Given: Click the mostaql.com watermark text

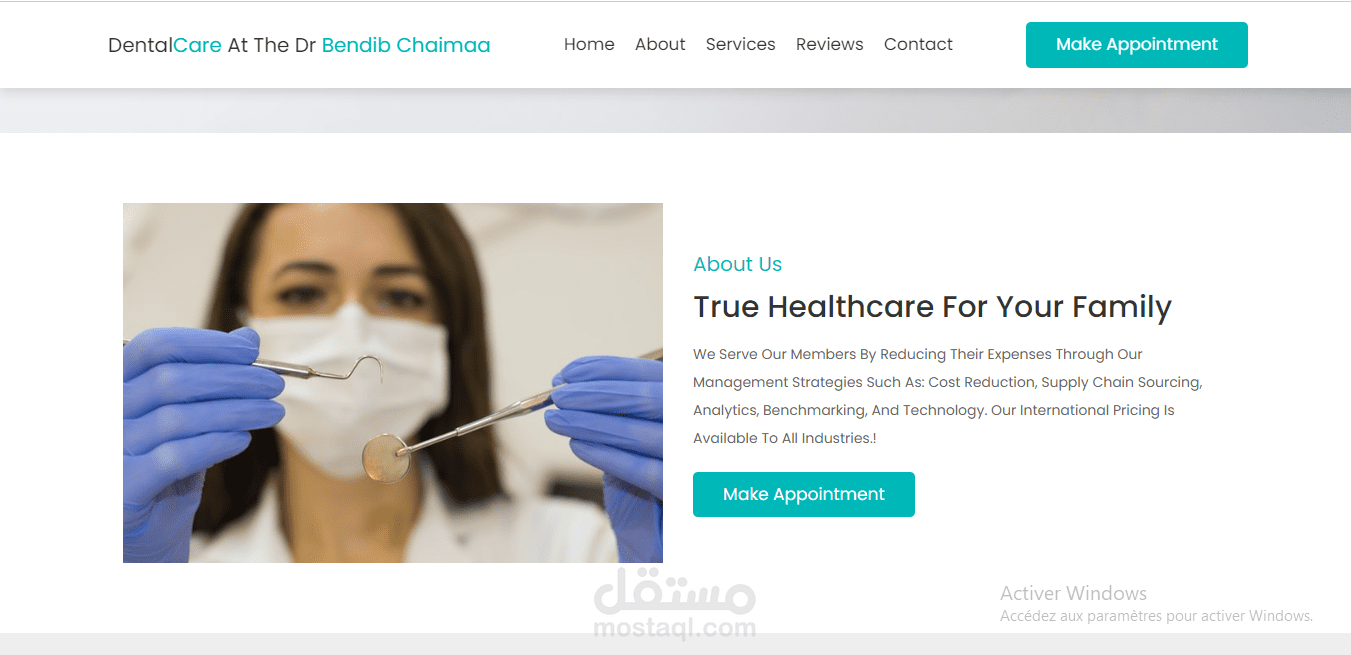Looking at the screenshot, I should tap(675, 628).
